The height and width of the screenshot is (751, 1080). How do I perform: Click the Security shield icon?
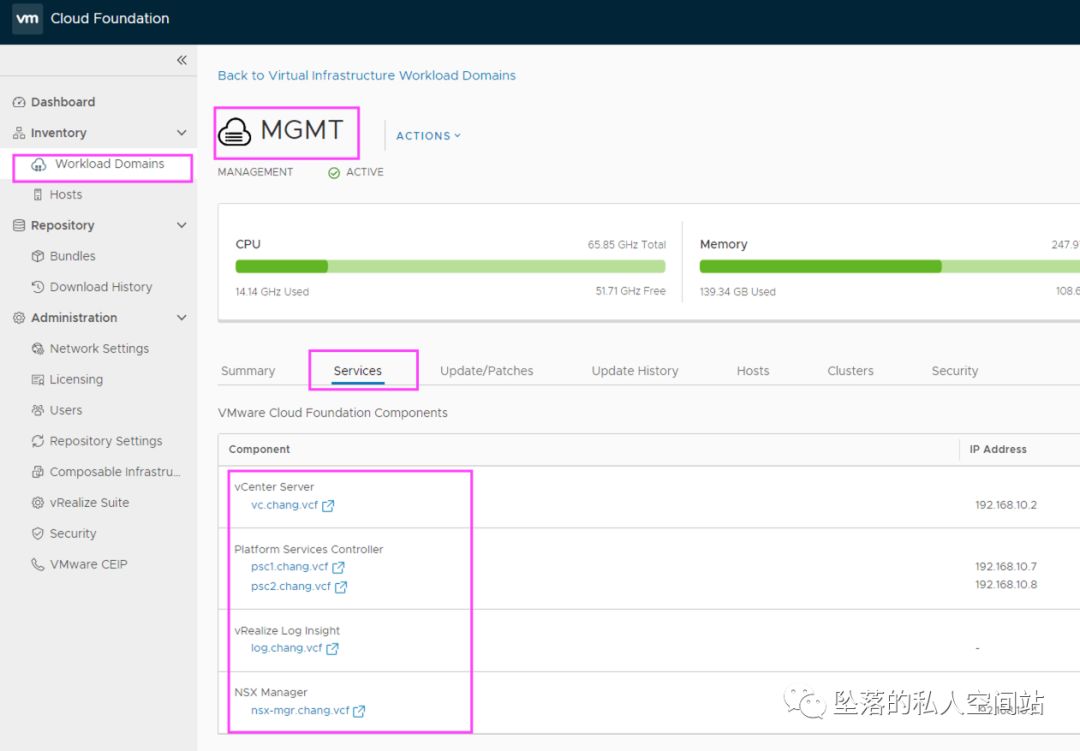38,533
